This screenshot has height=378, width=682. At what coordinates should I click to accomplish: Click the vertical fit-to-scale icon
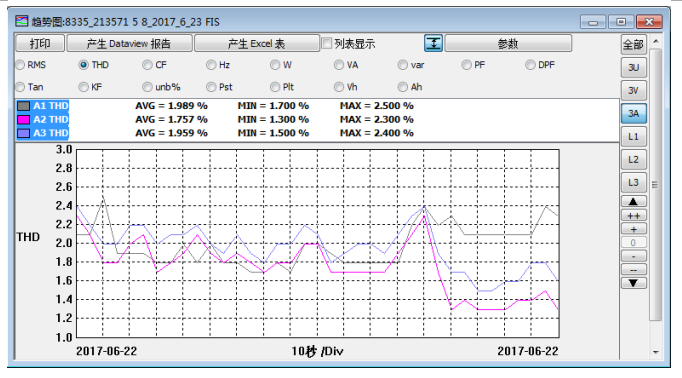point(433,43)
